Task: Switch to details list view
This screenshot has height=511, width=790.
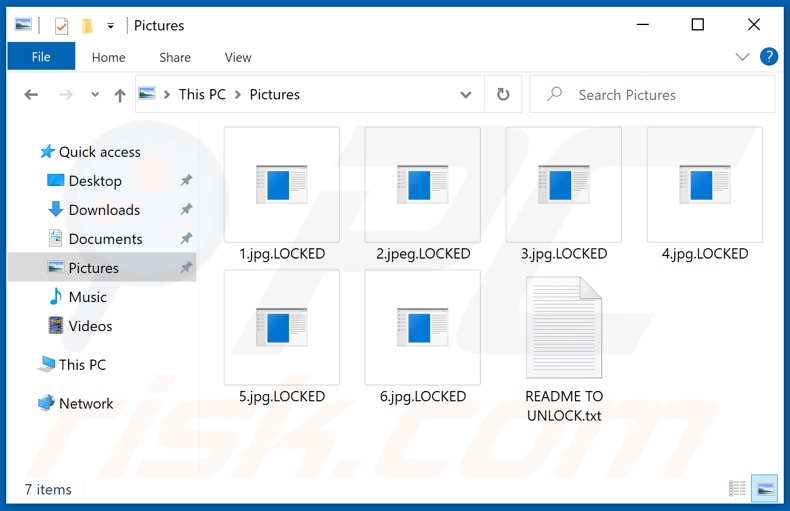Action: [x=738, y=489]
